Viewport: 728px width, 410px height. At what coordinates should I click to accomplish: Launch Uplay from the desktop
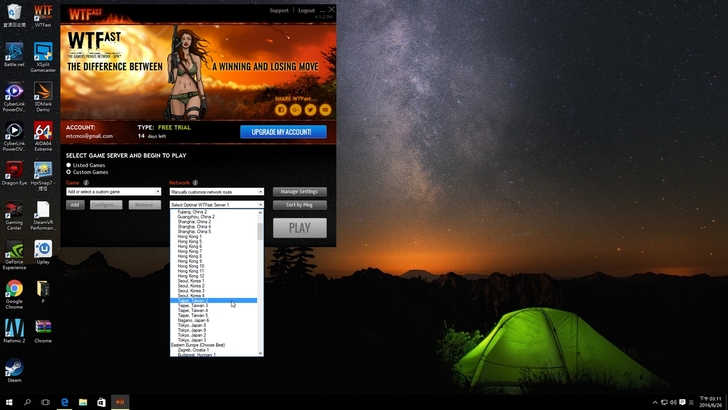coord(43,253)
